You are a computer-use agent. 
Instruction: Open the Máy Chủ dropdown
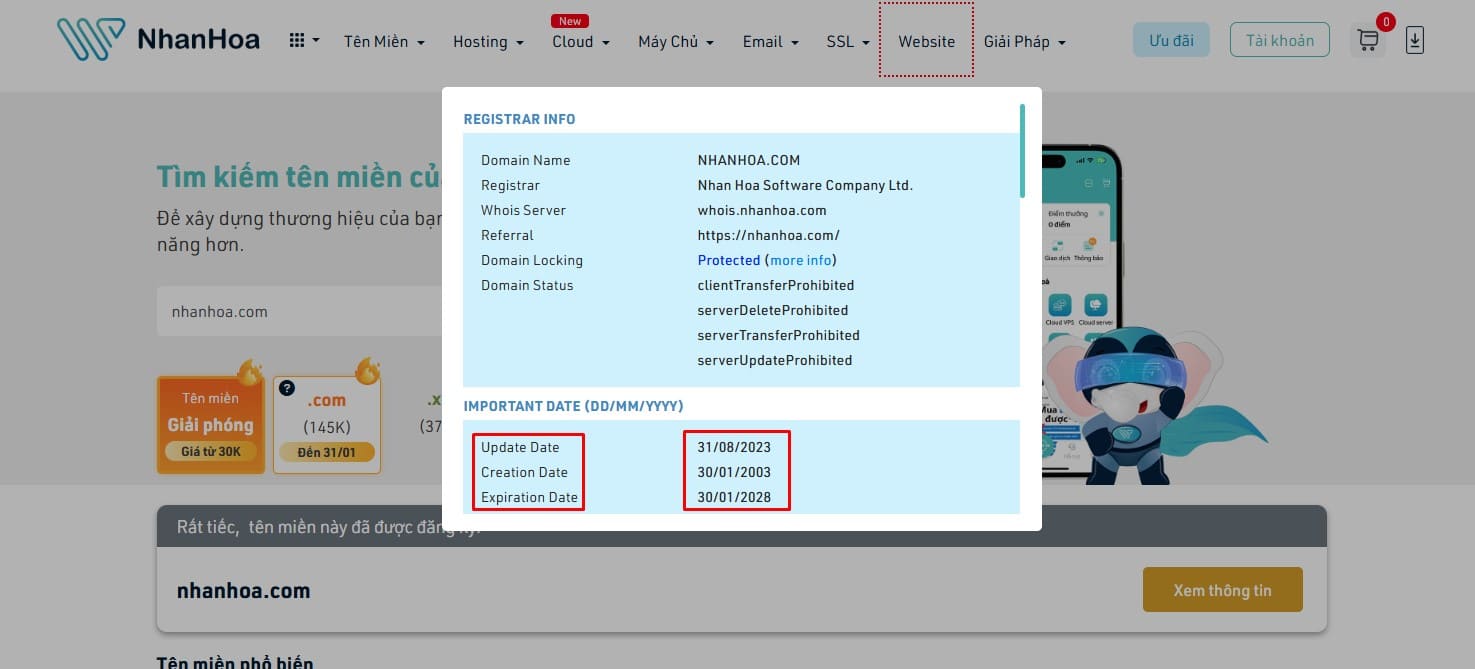[x=676, y=42]
